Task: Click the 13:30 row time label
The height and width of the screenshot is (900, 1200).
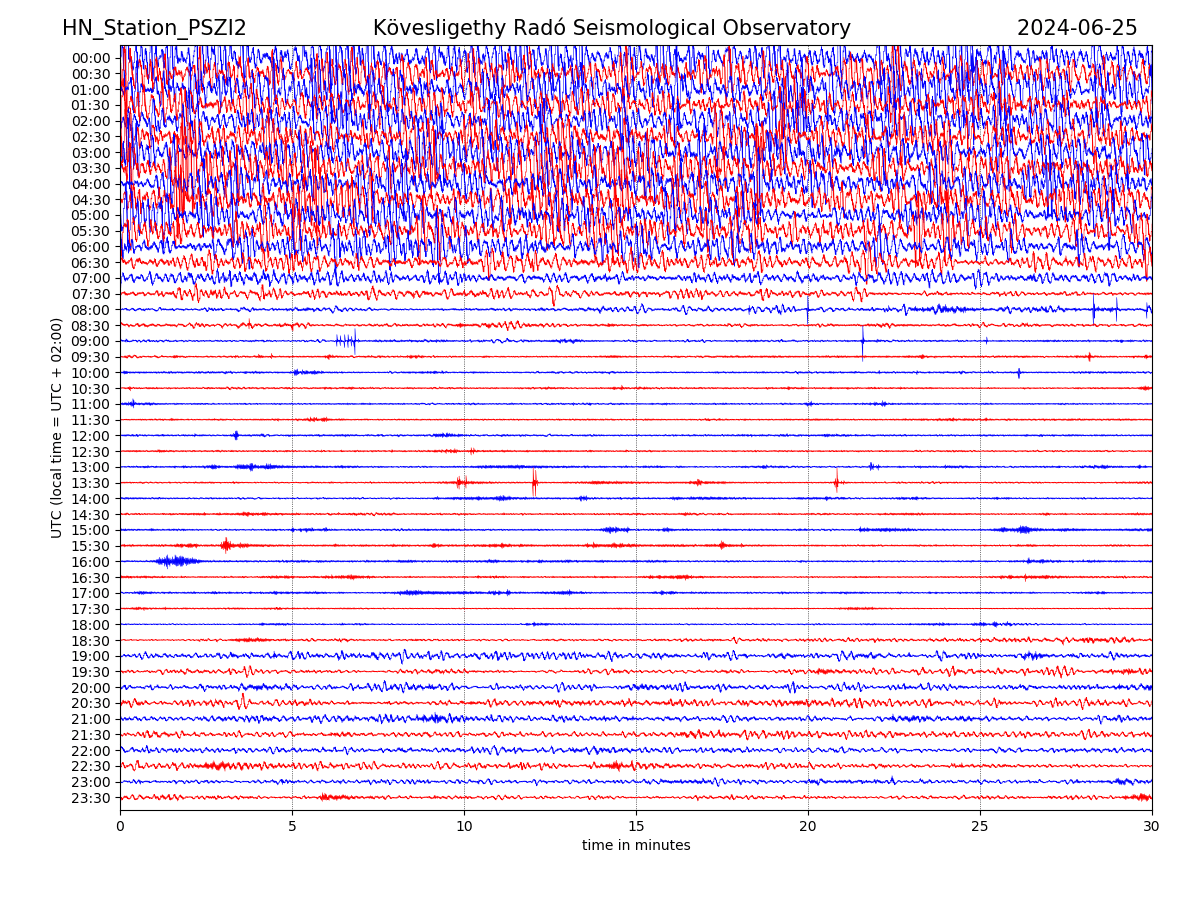Action: (91, 483)
